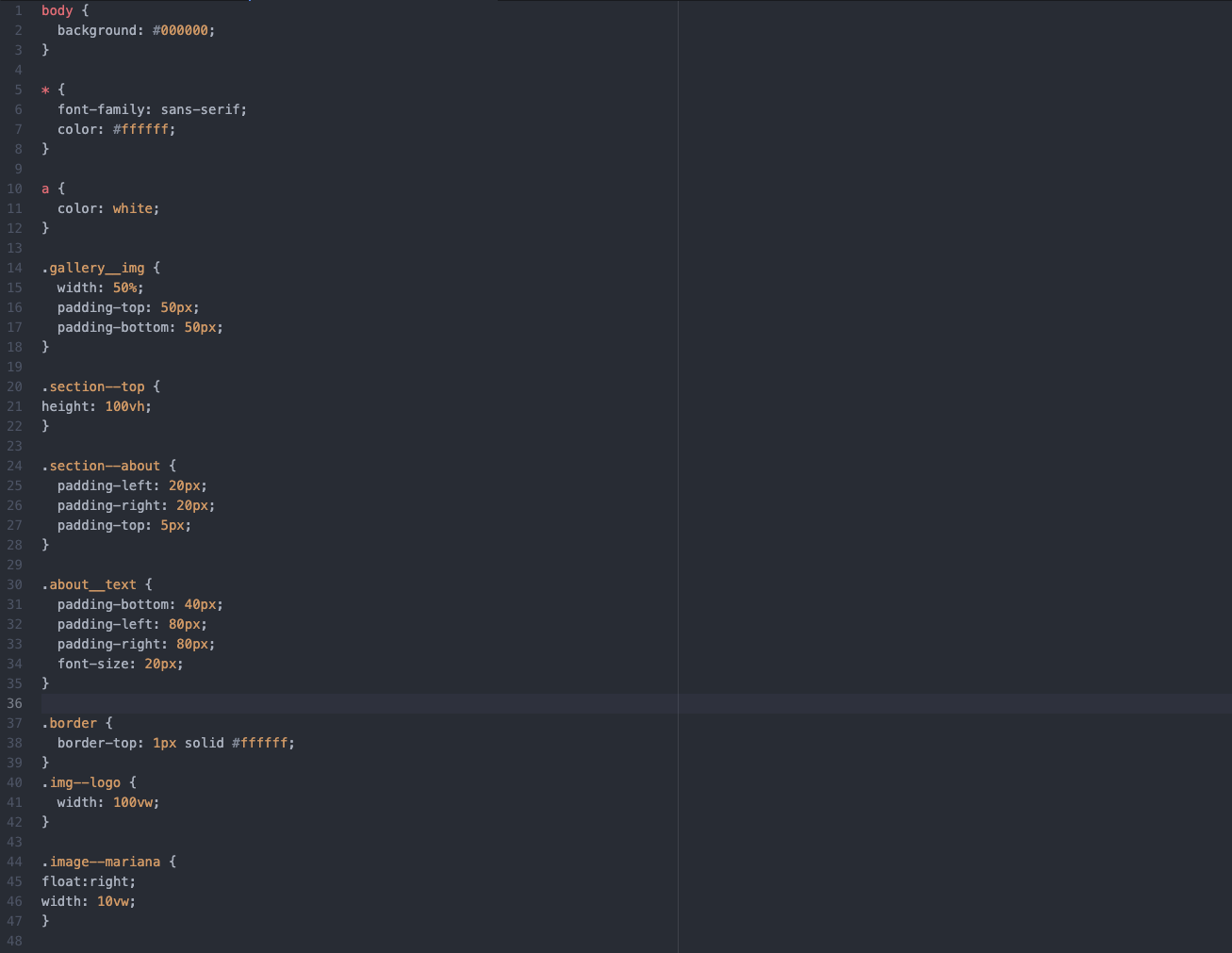Click gutter line number 1

click(18, 10)
